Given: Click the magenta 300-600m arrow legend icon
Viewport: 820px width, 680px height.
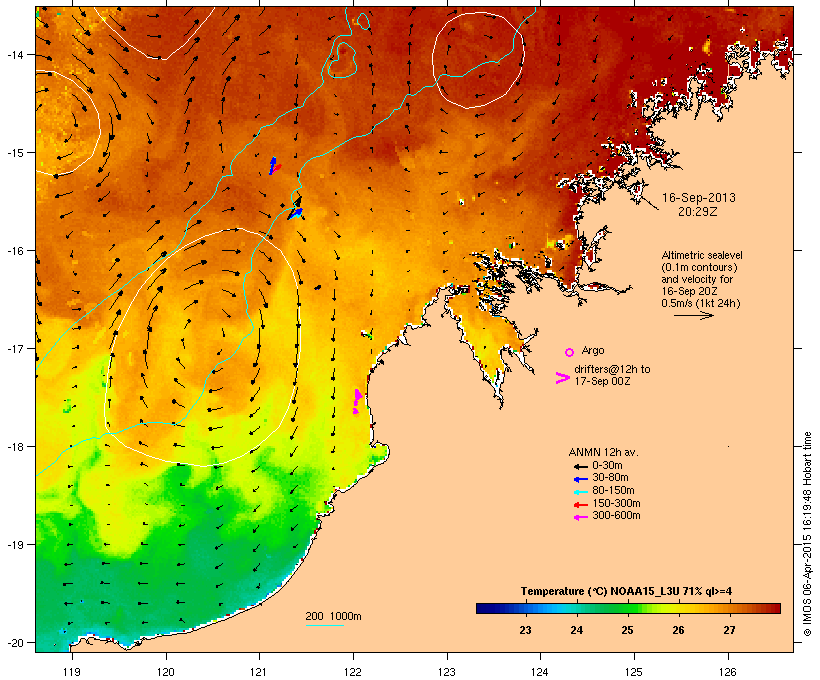Looking at the screenshot, I should (580, 517).
